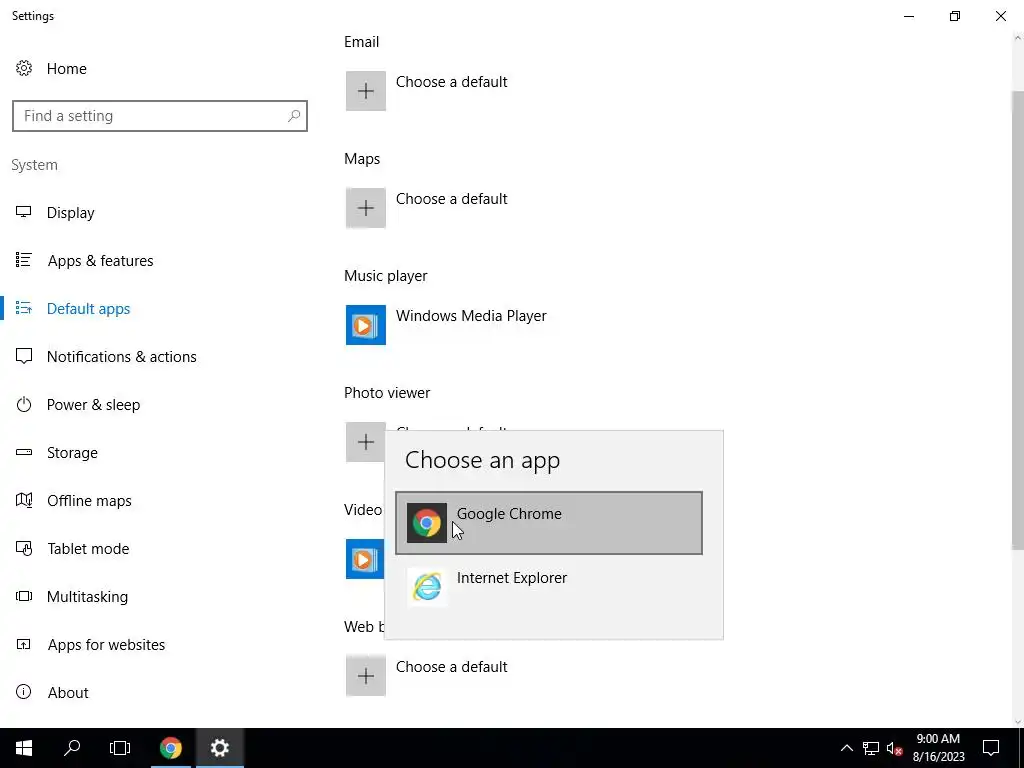Click the Choose an app heading
Image resolution: width=1024 pixels, height=768 pixels.
click(483, 460)
